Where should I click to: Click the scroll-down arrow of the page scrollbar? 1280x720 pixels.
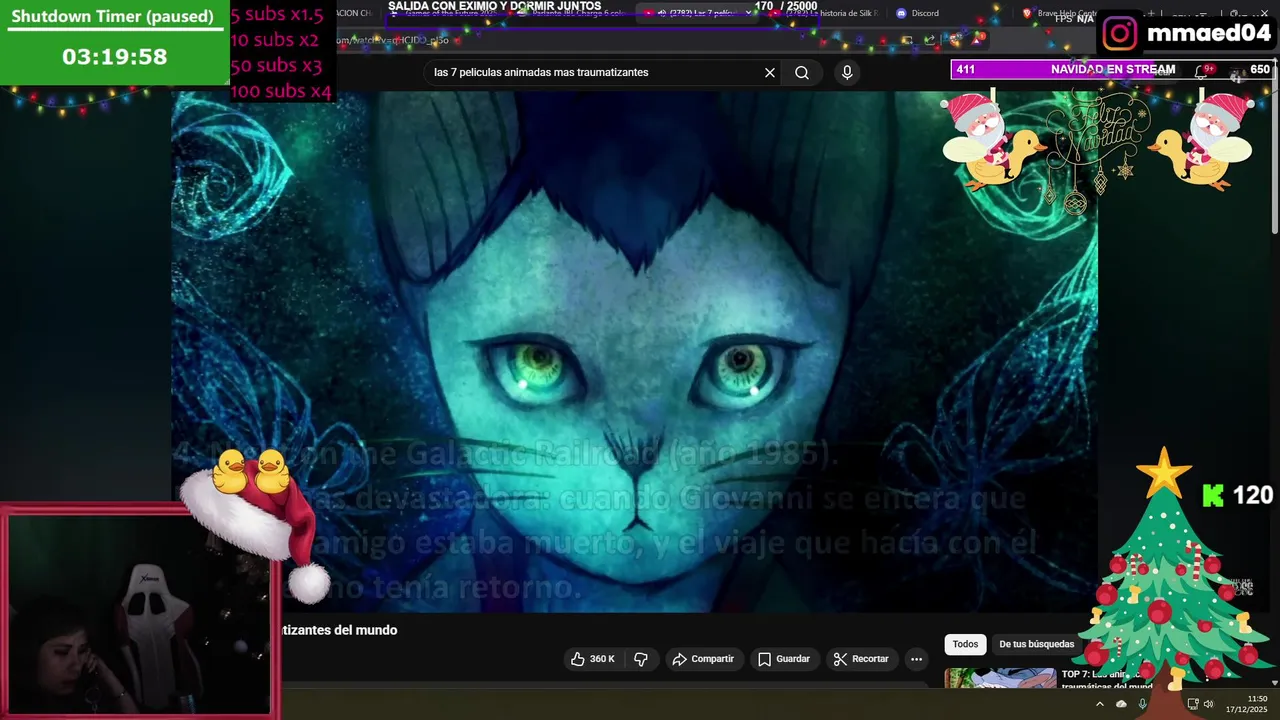tap(1274, 684)
